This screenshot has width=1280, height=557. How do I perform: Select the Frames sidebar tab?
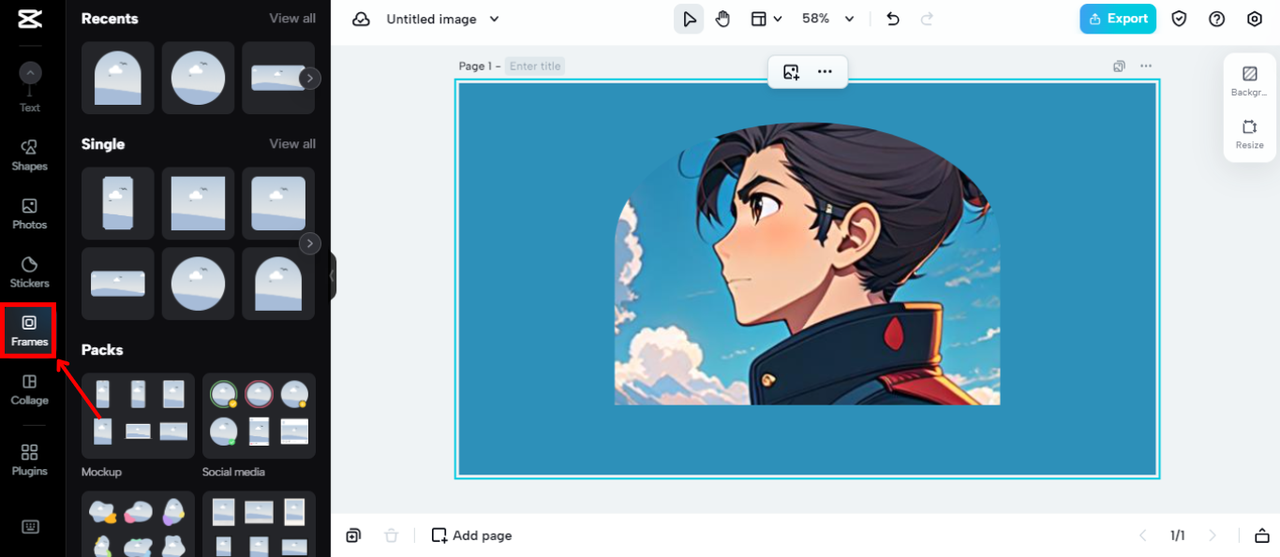[x=30, y=331]
